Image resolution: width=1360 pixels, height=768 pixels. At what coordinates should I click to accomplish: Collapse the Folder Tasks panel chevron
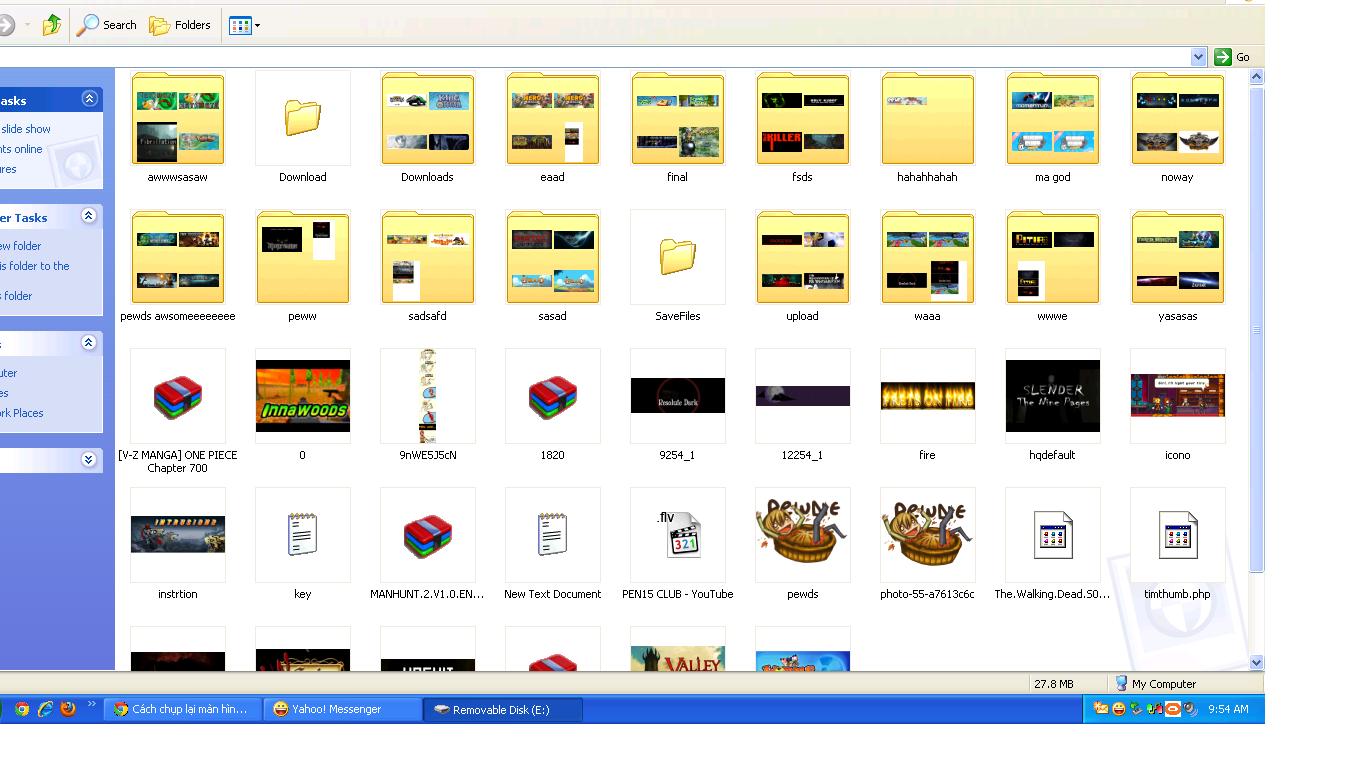(89, 216)
